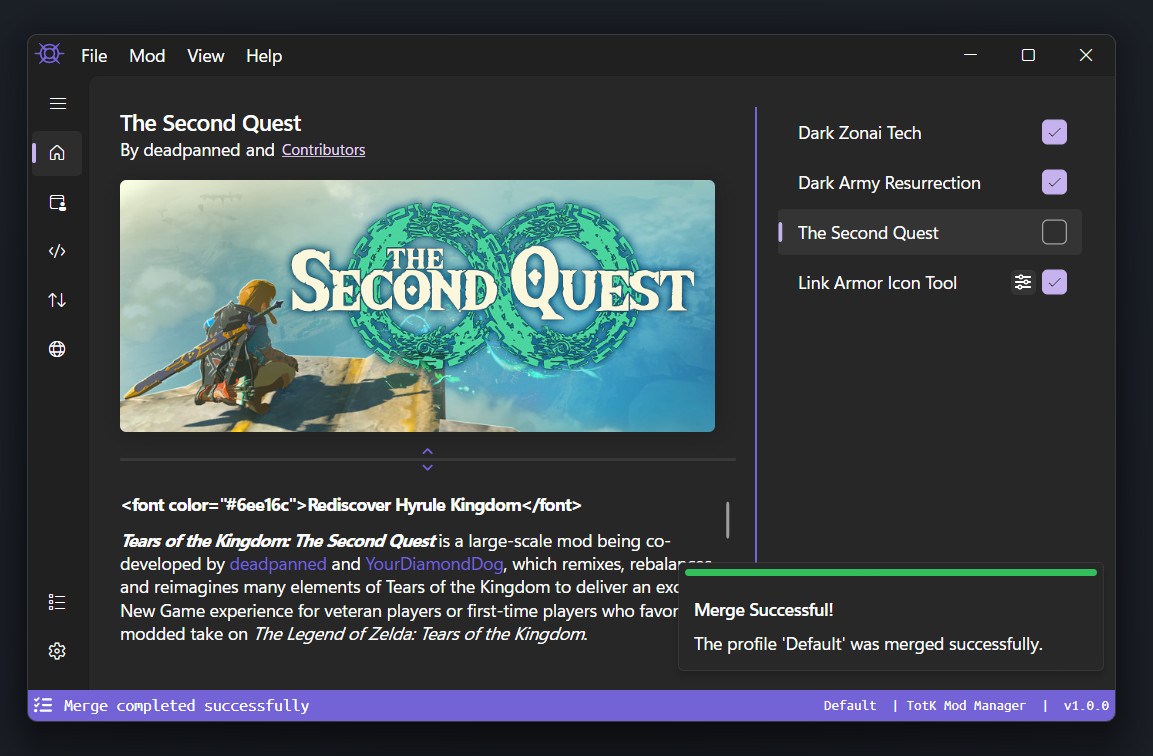
Task: Open the Mod menu
Action: tap(146, 56)
